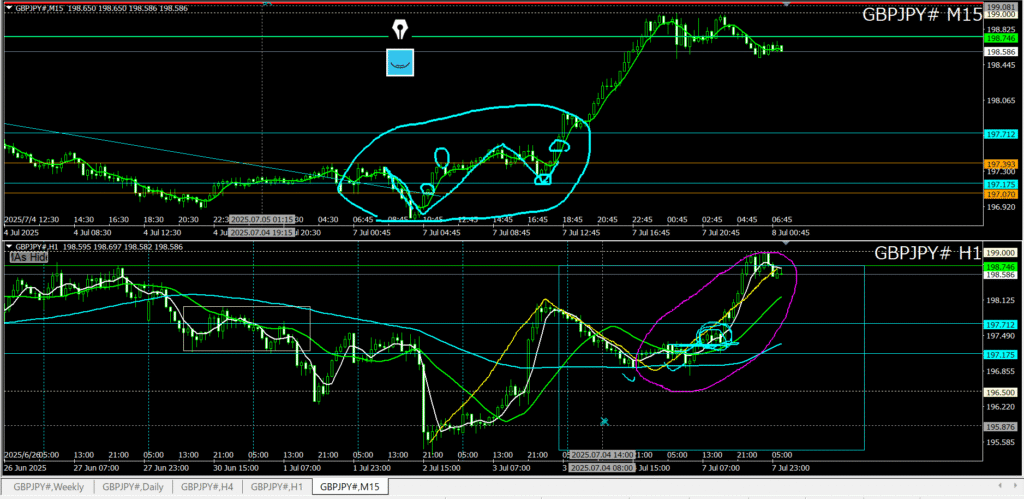The image size is (1024, 499).
Task: Select the active GBPJPY#,M15 tab
Action: [x=349, y=487]
